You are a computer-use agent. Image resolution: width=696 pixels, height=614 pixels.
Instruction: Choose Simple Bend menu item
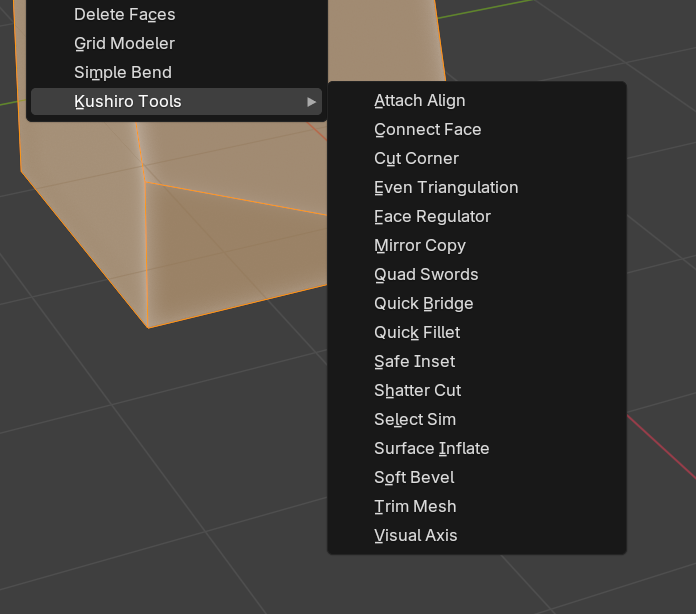(x=176, y=72)
